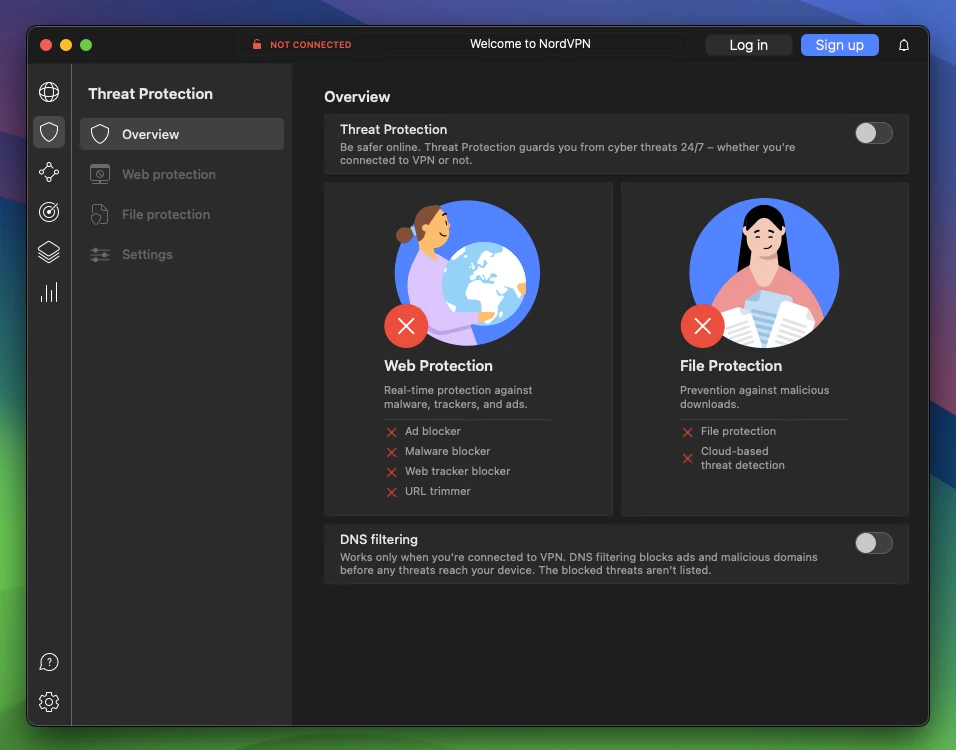Open the help question mark icon
Viewport: 956px width, 750px height.
49,662
